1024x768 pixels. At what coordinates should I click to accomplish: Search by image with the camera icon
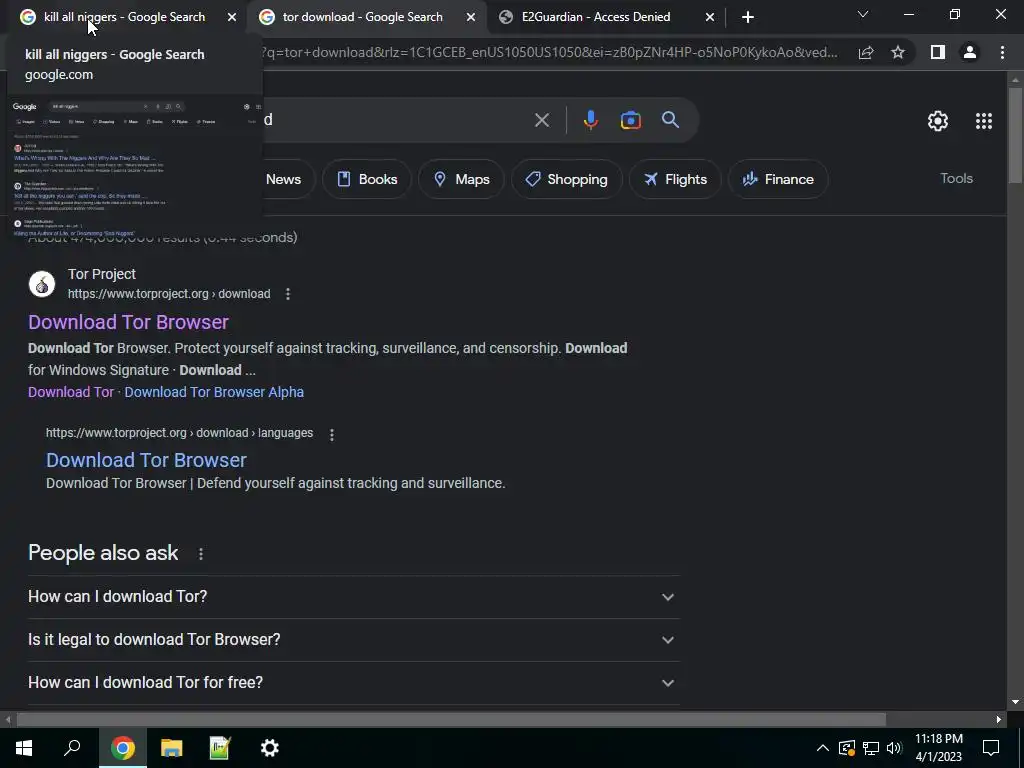click(x=630, y=120)
